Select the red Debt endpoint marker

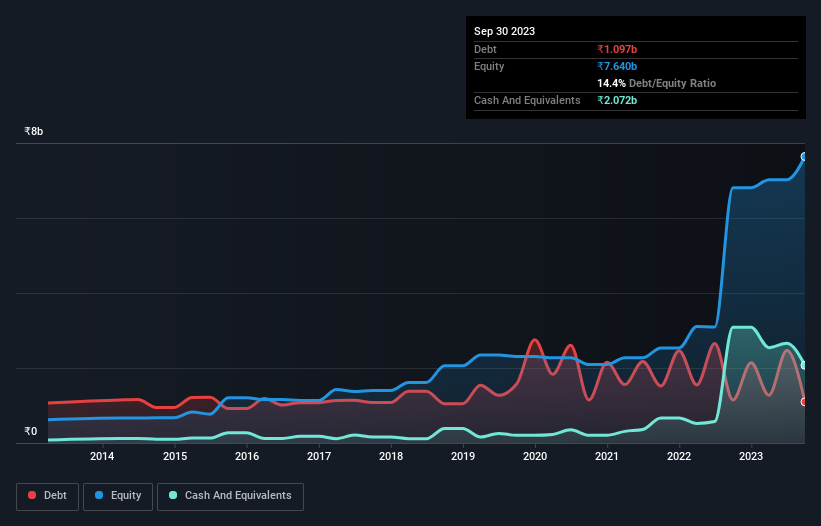pos(804,402)
